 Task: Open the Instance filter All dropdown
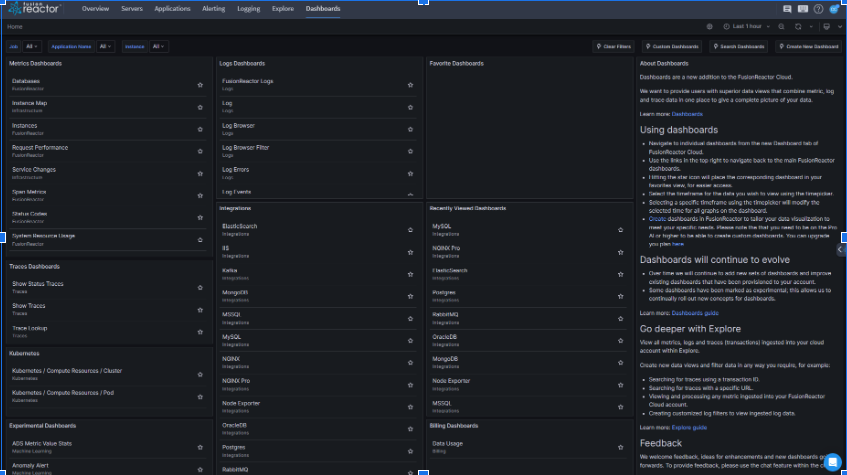pyautogui.click(x=158, y=46)
